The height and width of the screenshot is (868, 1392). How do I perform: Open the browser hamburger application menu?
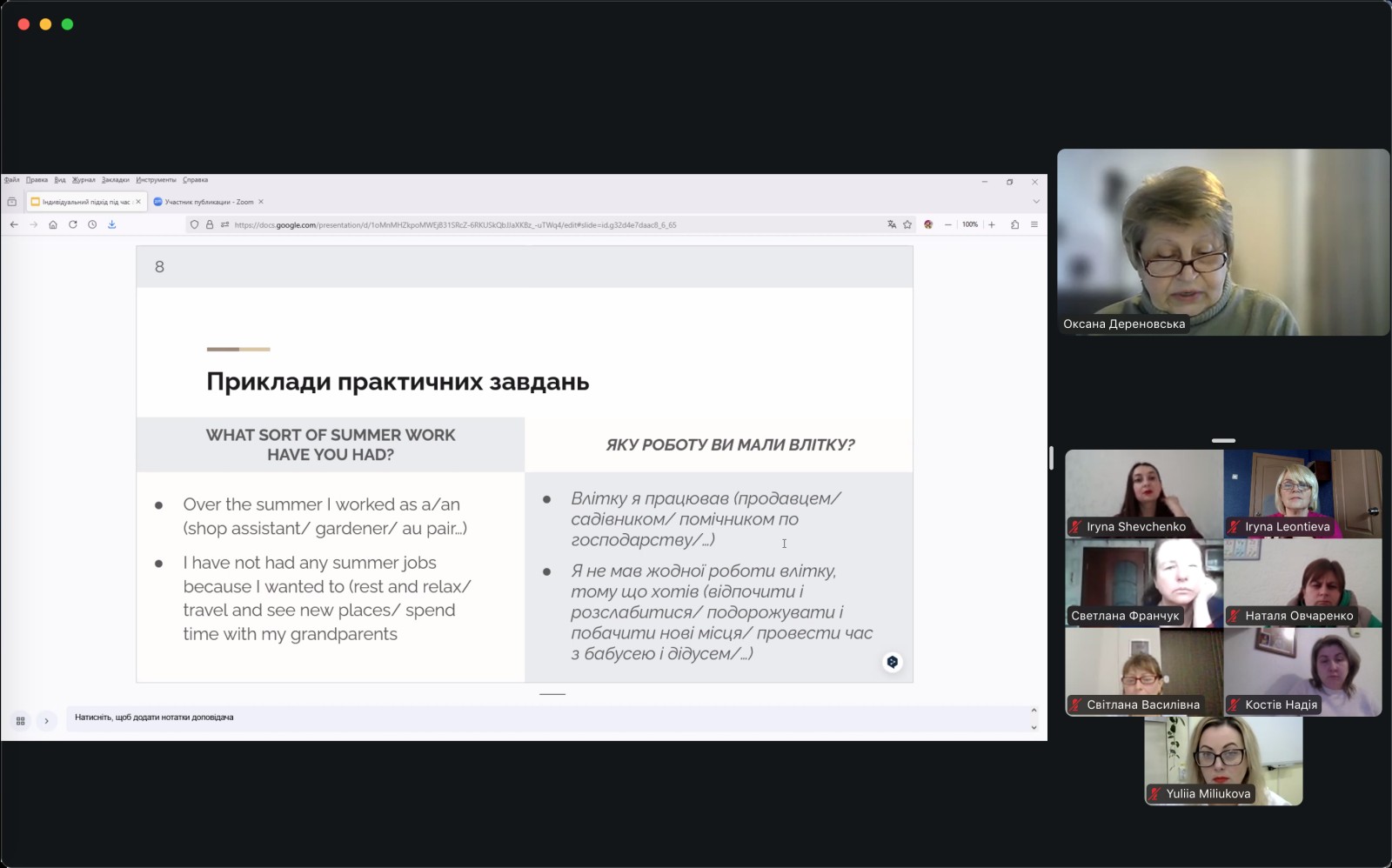(1034, 224)
